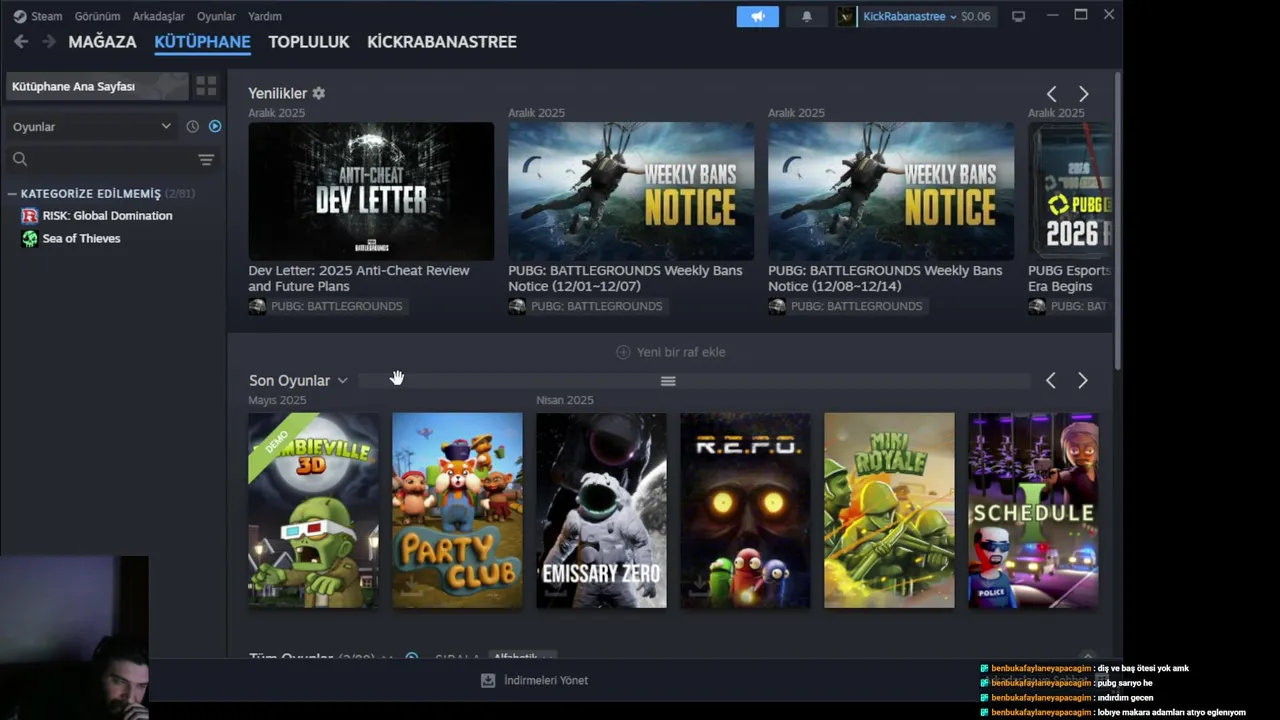Click the PUBG Esports 2026 thumbnail
The image size is (1280, 720).
point(1069,191)
